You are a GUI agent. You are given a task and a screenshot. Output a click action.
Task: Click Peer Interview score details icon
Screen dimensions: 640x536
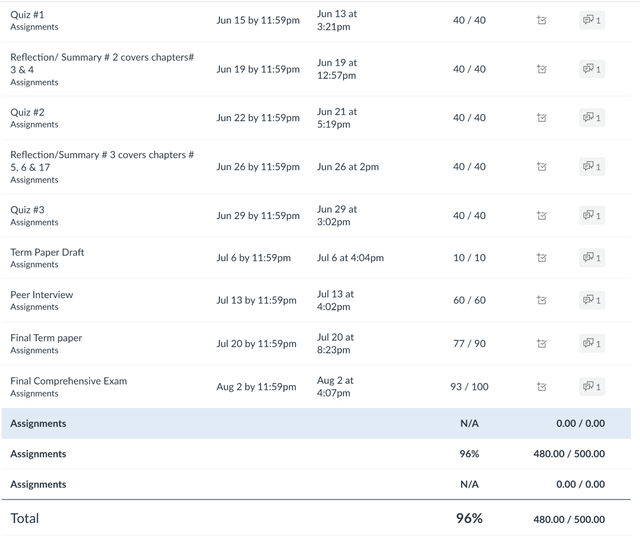pyautogui.click(x=541, y=300)
